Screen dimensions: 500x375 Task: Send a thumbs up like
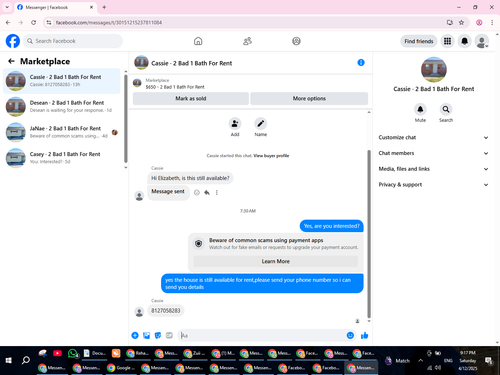pyautogui.click(x=364, y=335)
